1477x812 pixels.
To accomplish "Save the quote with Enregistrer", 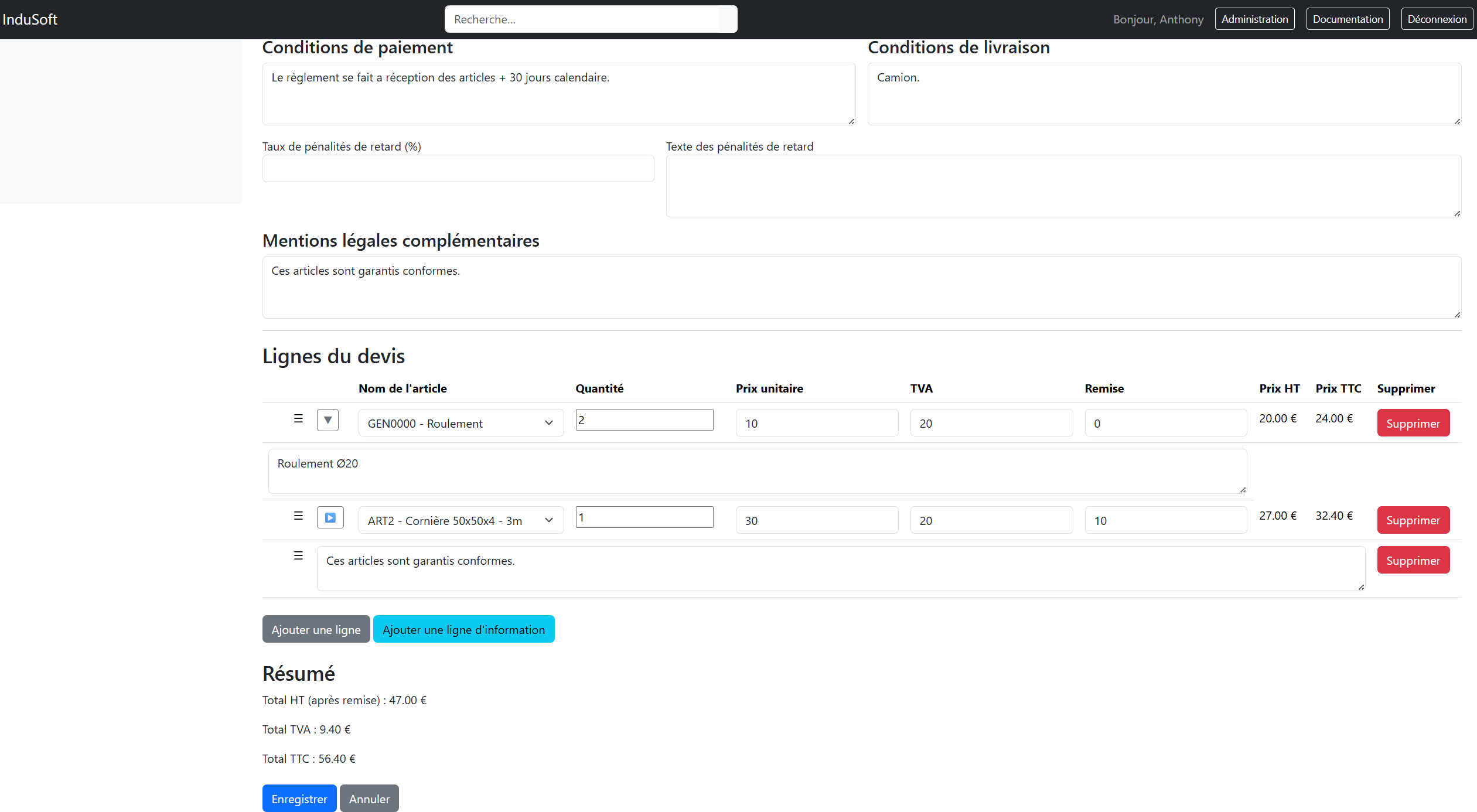I will 299,799.
